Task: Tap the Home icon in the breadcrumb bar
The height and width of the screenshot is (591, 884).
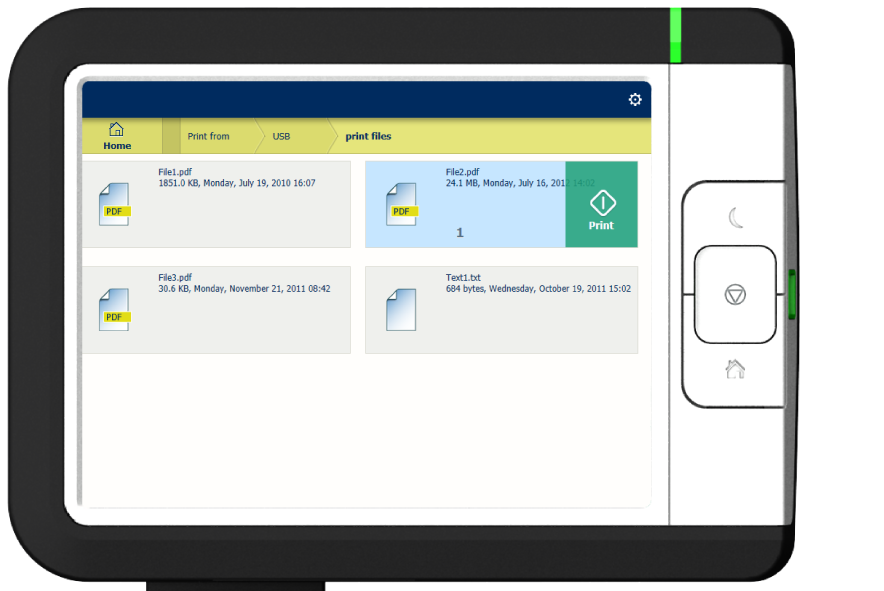Action: coord(117,136)
